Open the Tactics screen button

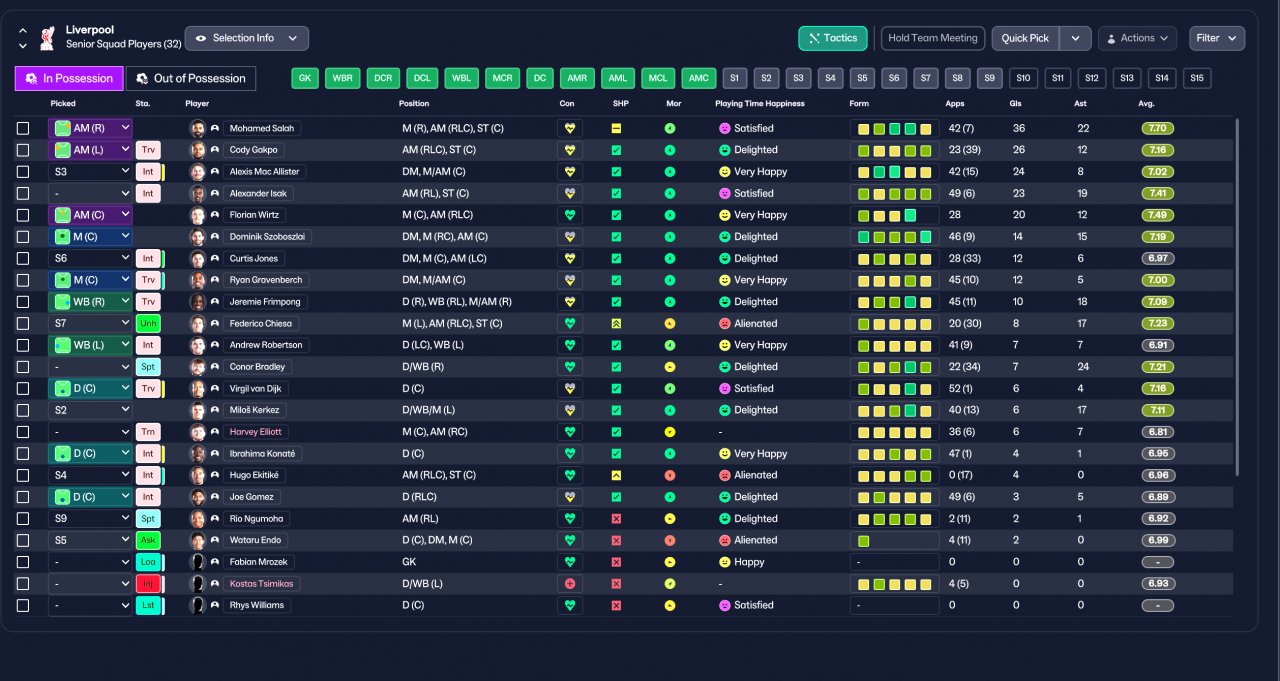point(832,38)
